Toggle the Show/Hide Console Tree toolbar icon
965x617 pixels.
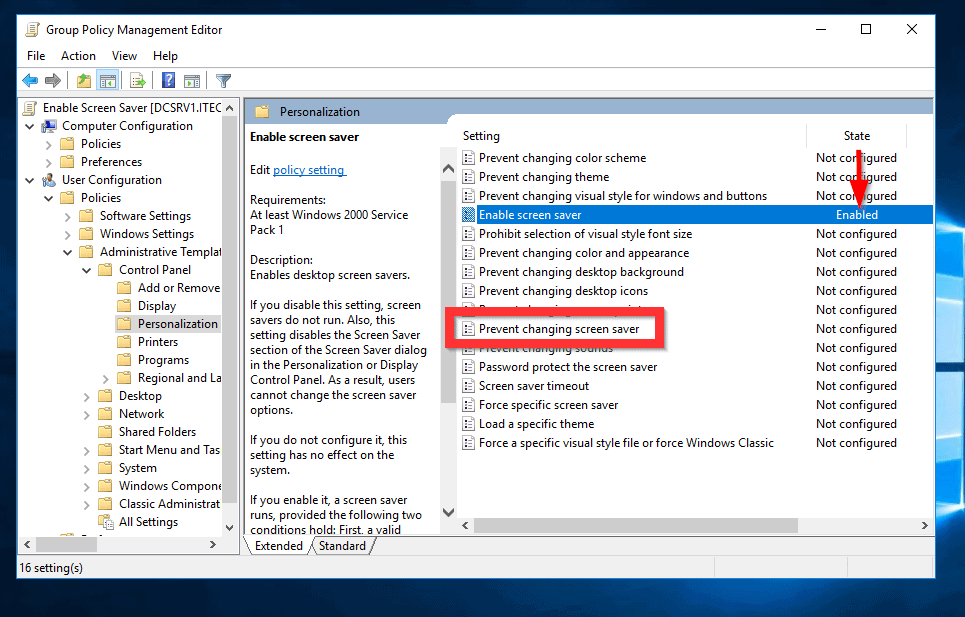point(108,80)
